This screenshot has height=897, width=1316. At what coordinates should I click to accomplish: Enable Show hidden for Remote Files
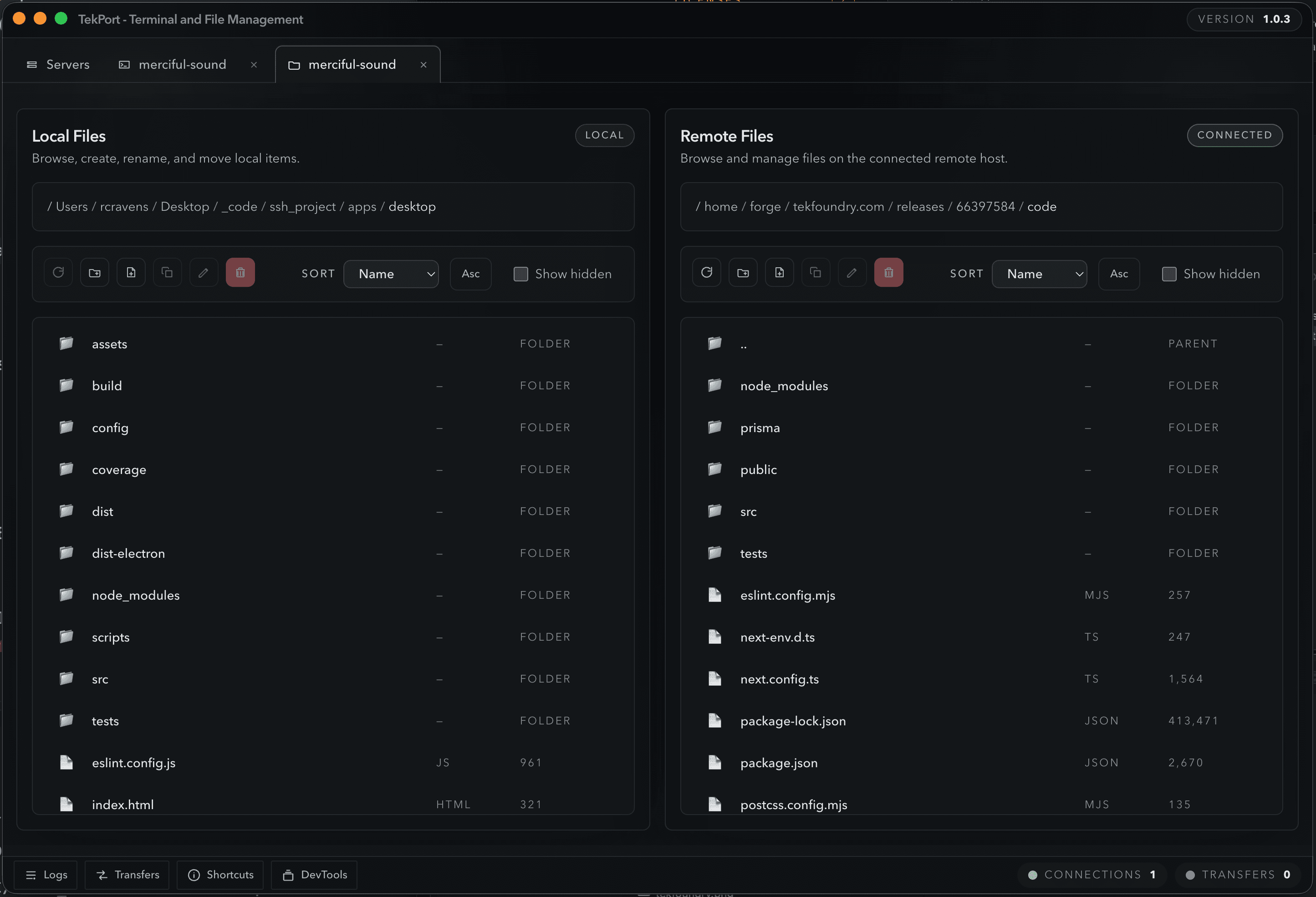1169,274
